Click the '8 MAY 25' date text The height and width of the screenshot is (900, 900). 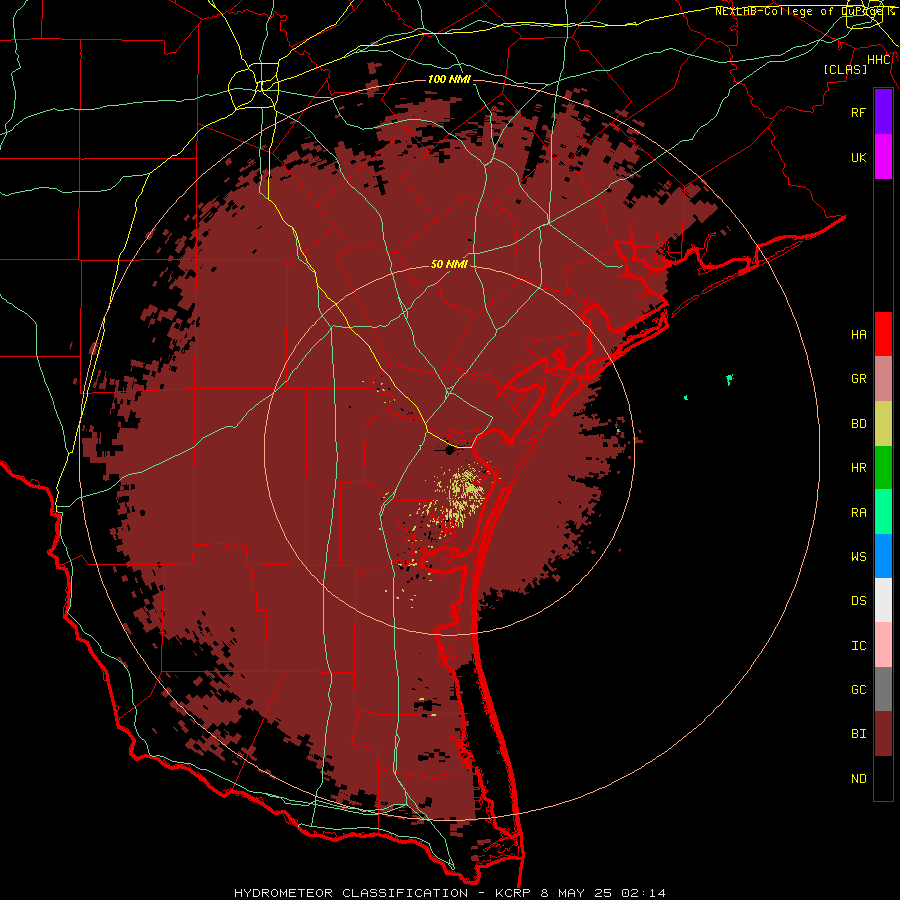coord(574,893)
